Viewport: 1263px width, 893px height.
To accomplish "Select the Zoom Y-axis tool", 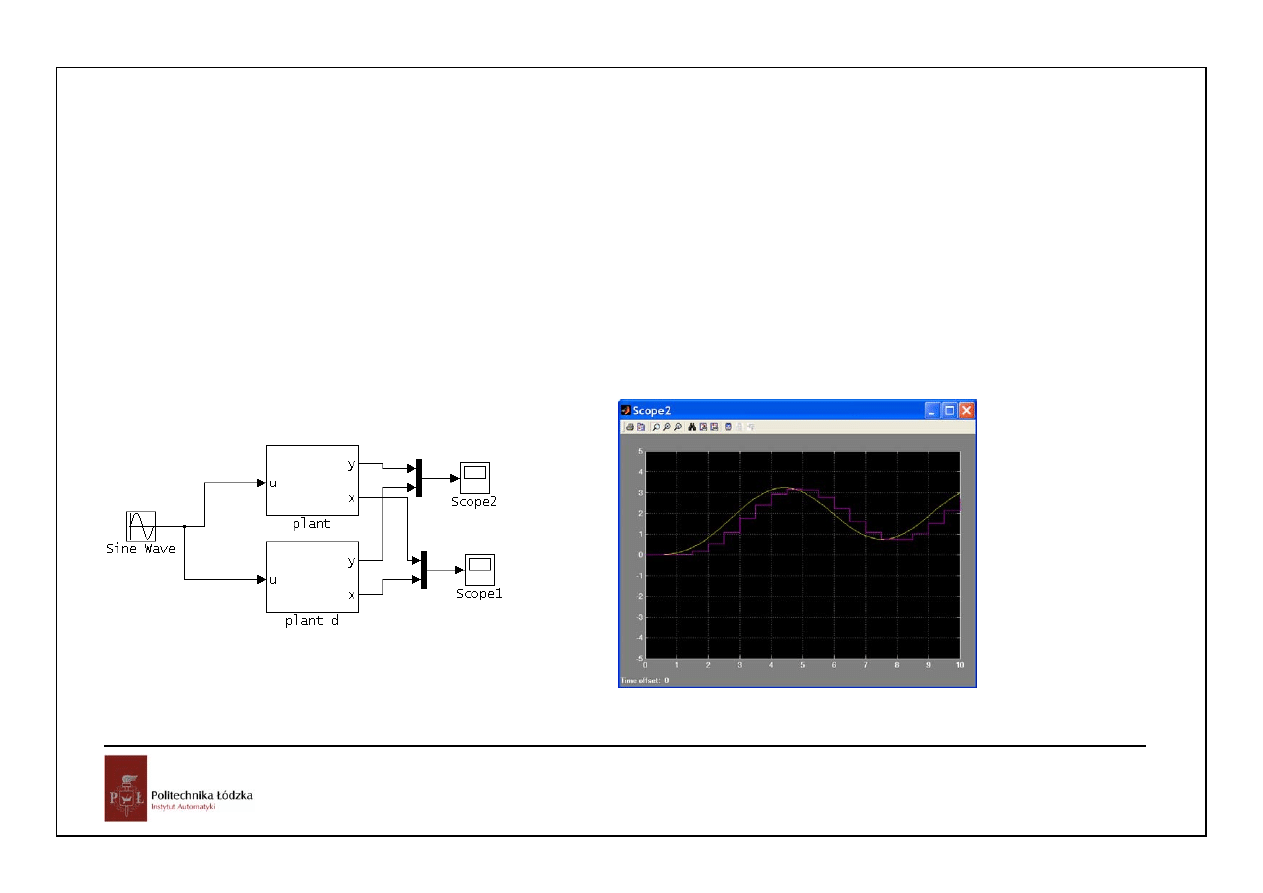I will click(678, 427).
